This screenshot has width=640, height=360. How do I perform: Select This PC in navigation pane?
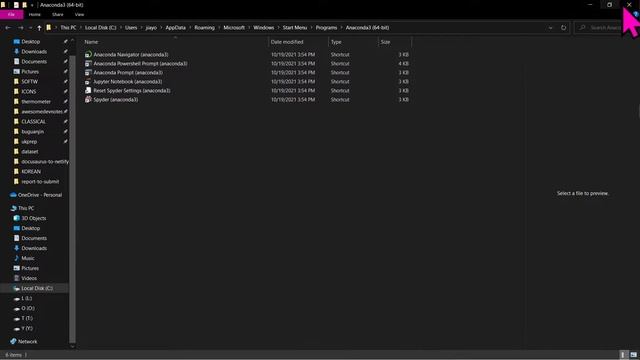pyautogui.click(x=26, y=208)
